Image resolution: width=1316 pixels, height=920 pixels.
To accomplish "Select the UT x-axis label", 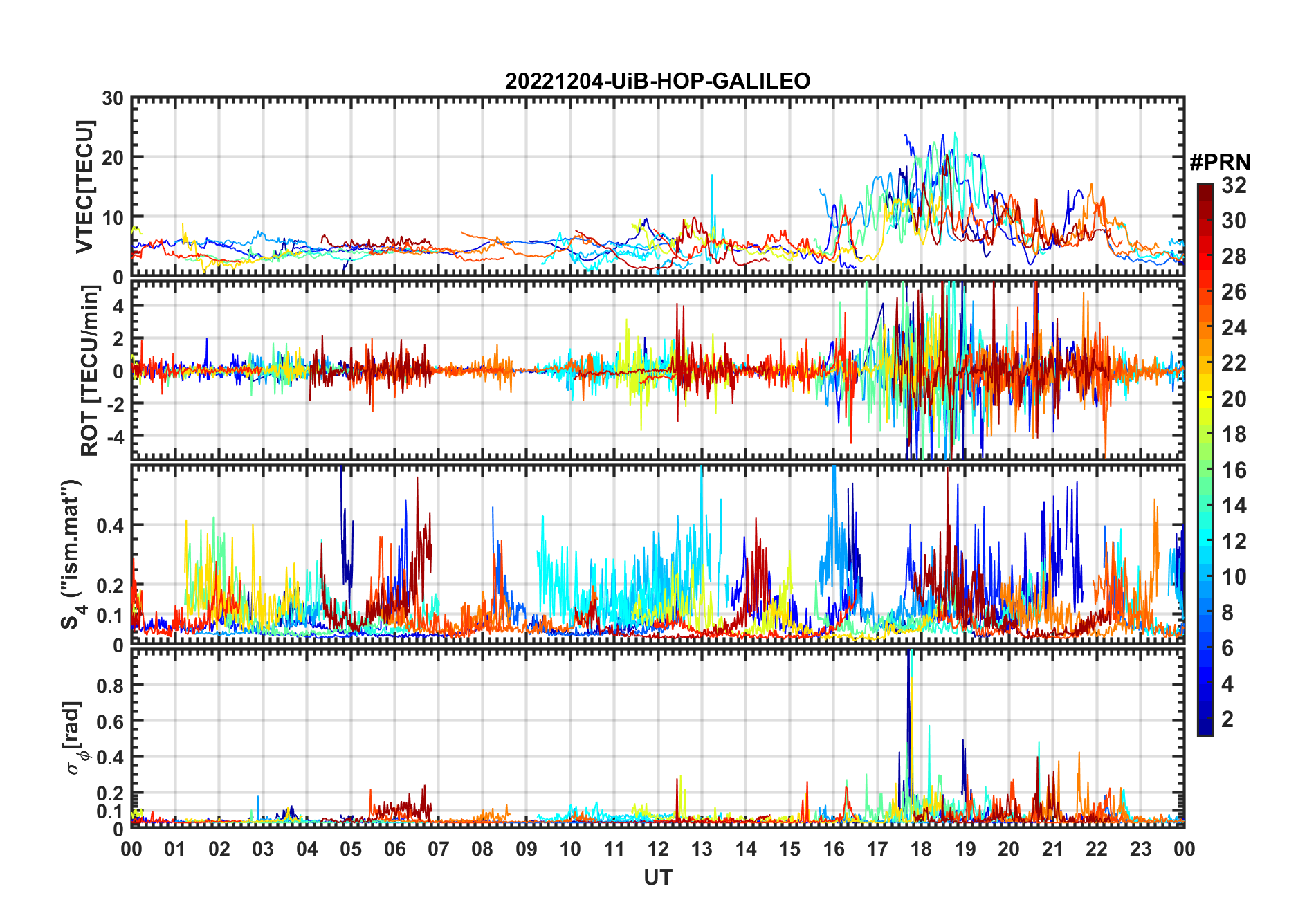I will point(658,877).
